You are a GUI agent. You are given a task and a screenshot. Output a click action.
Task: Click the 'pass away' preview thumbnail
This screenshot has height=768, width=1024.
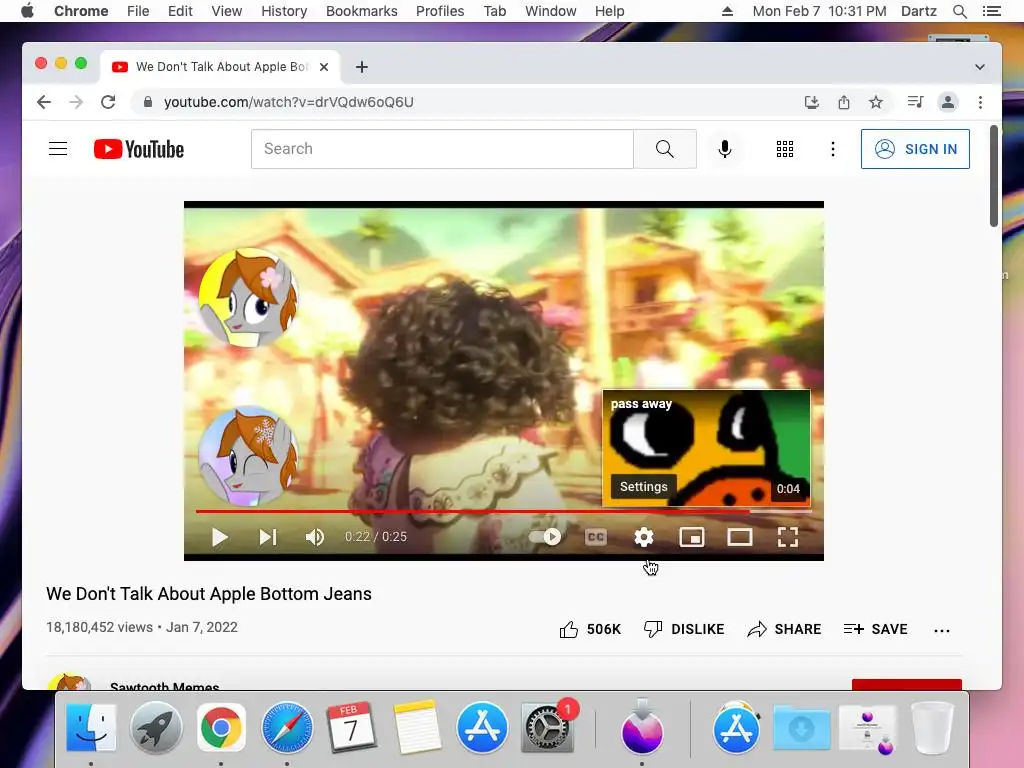pyautogui.click(x=706, y=448)
